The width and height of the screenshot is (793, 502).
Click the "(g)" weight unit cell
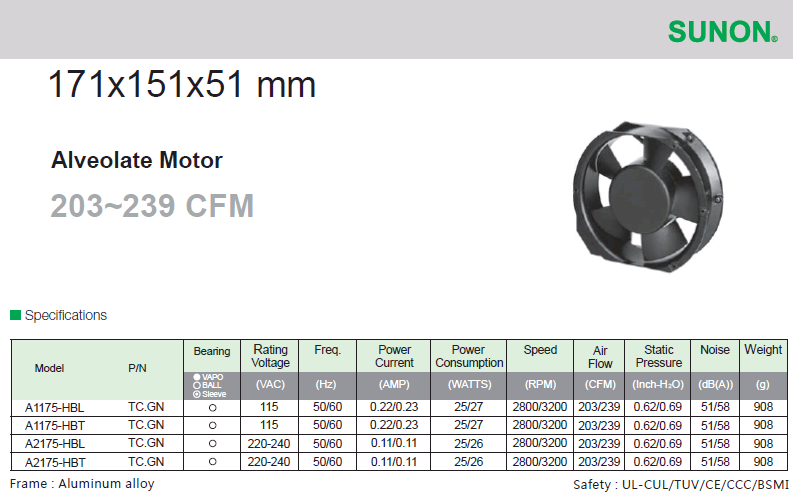[x=763, y=384]
